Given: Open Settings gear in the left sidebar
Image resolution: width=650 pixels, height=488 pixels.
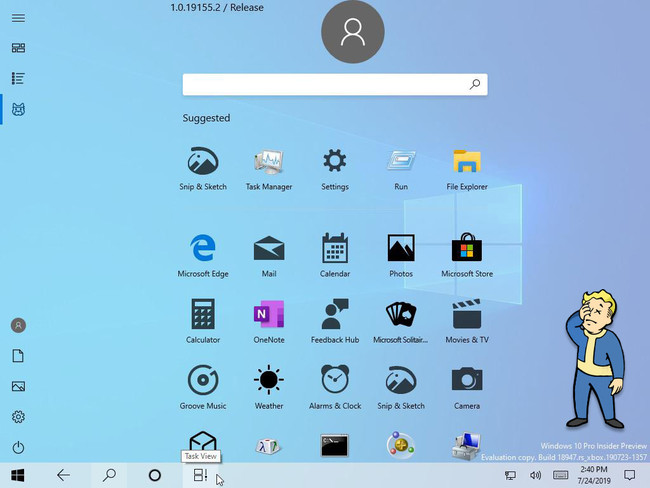Looking at the screenshot, I should click(18, 417).
